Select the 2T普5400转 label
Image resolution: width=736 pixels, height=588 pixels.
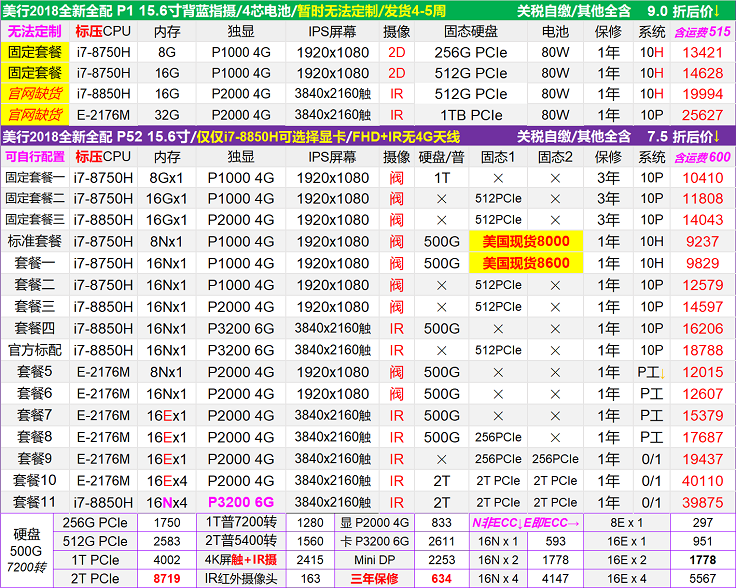[241, 541]
